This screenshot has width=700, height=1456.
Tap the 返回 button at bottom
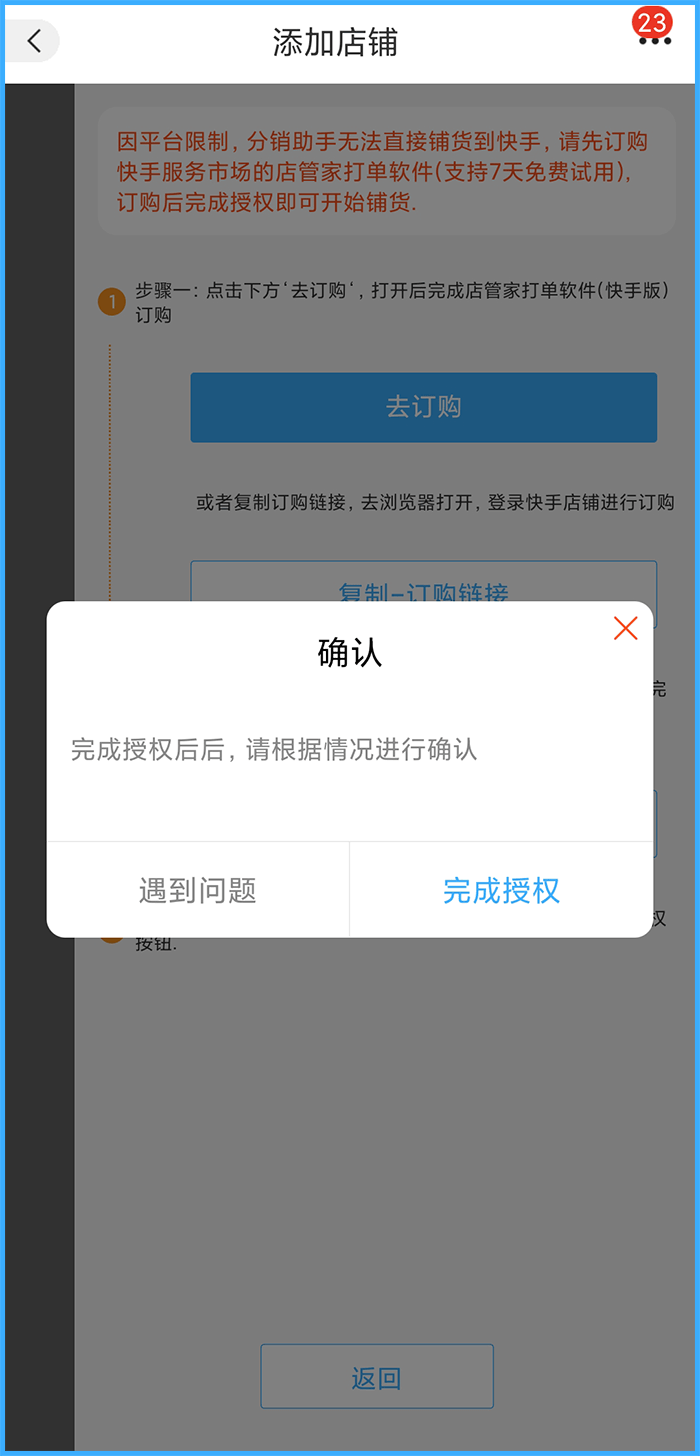tap(377, 1377)
